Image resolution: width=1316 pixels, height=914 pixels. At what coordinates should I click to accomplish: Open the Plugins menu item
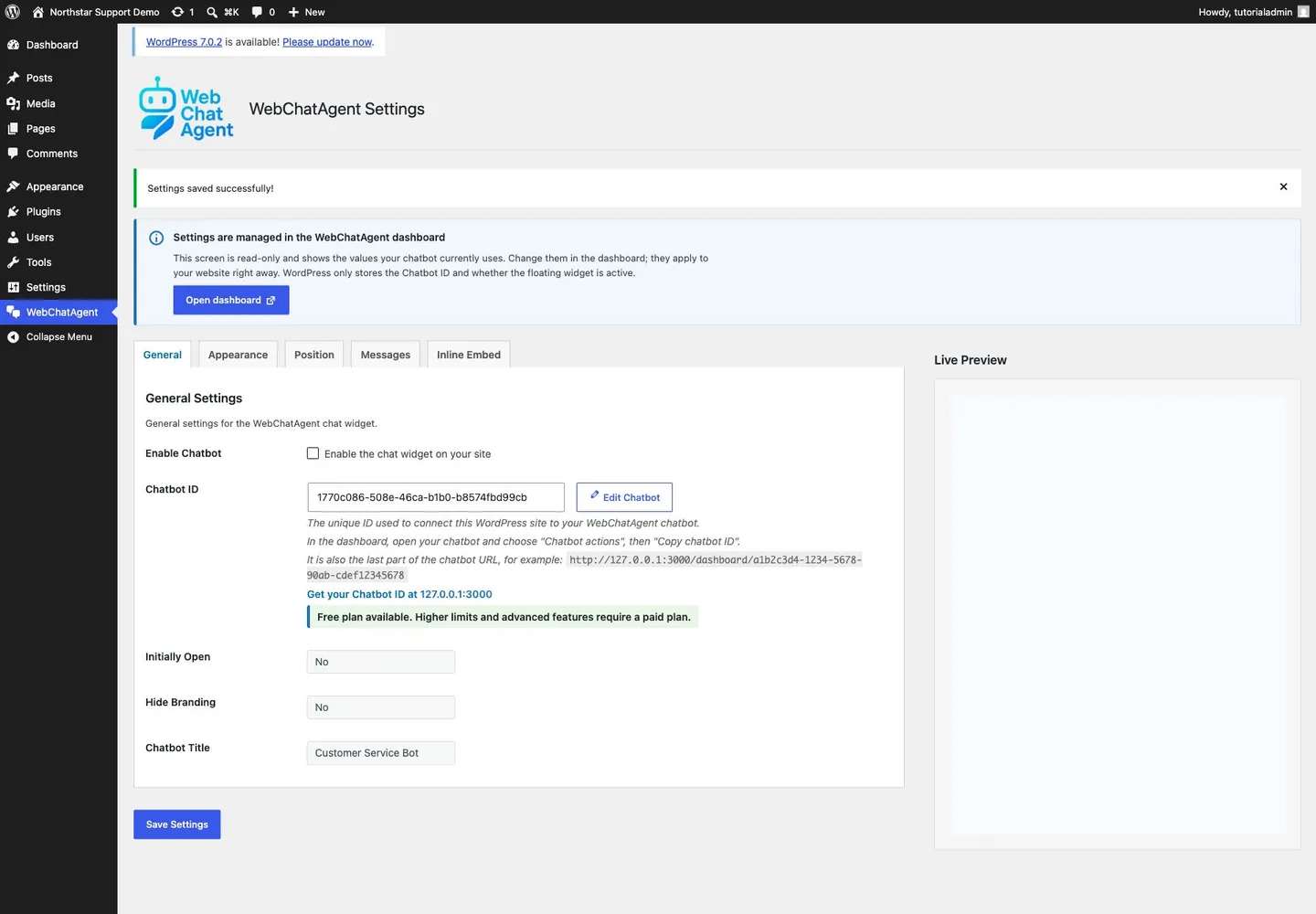point(58,211)
